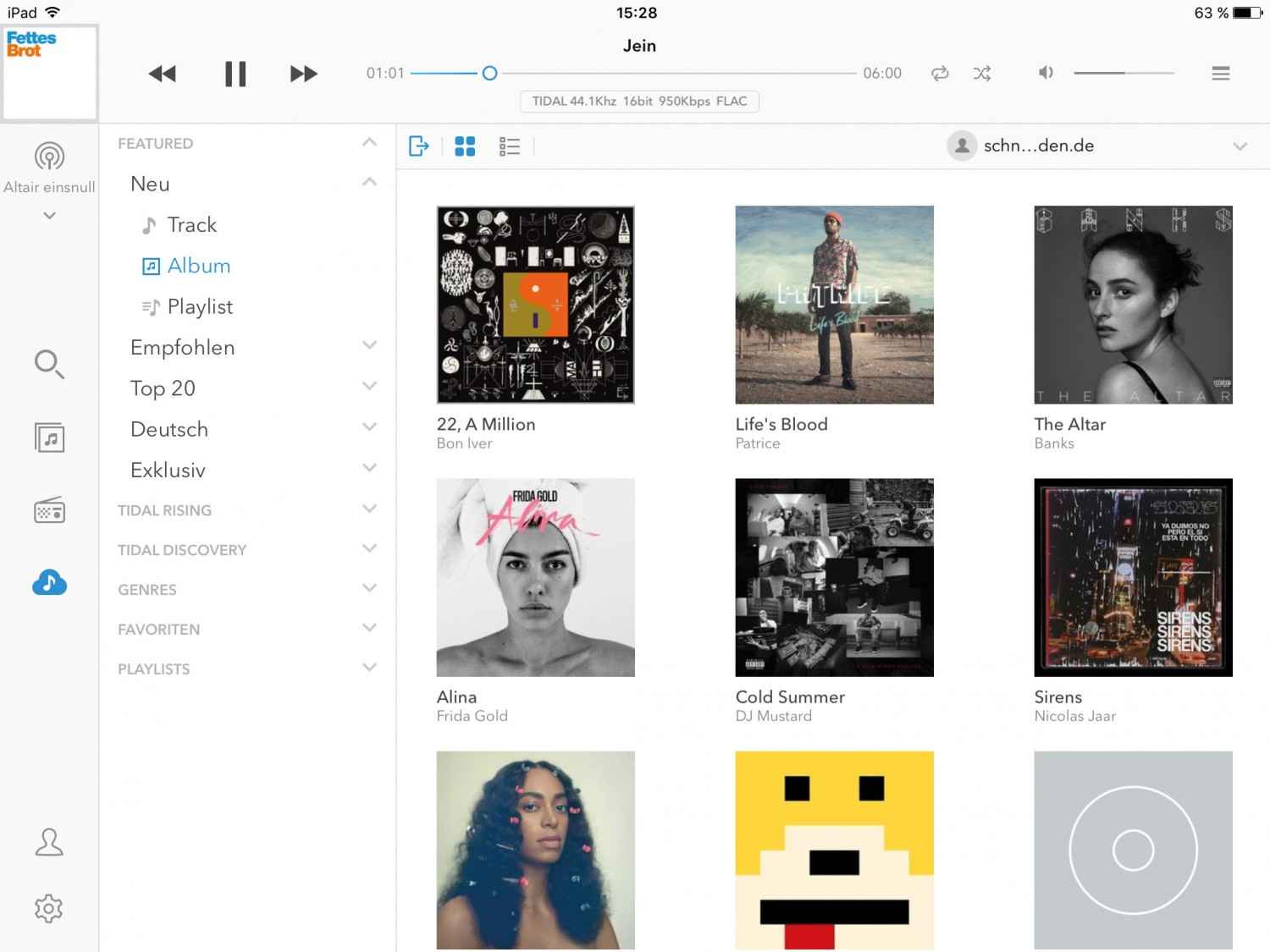Expand the PLAYLISTS section
This screenshot has height=952, width=1270.
coord(369,668)
